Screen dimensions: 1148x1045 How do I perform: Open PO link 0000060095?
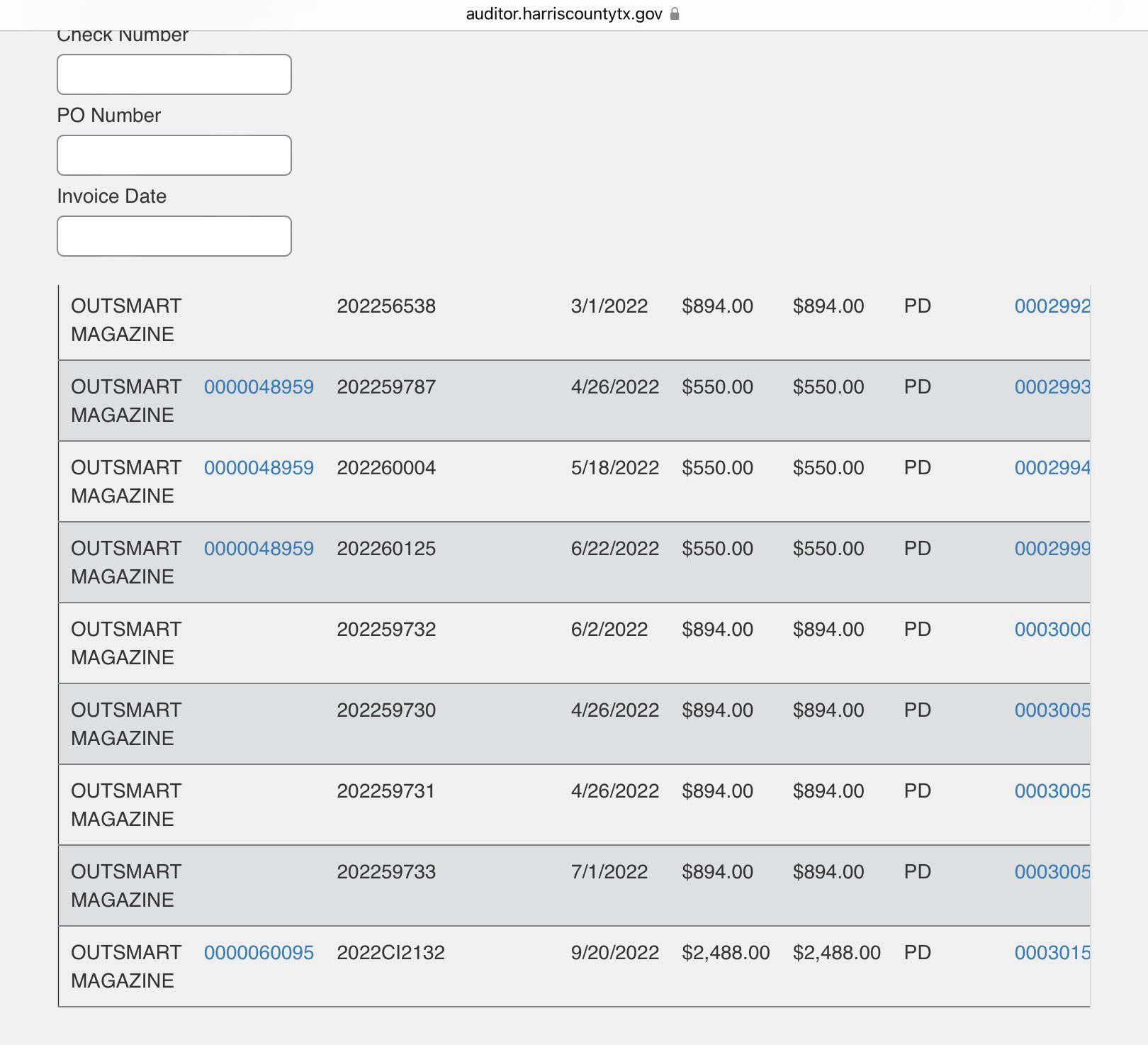click(x=259, y=953)
